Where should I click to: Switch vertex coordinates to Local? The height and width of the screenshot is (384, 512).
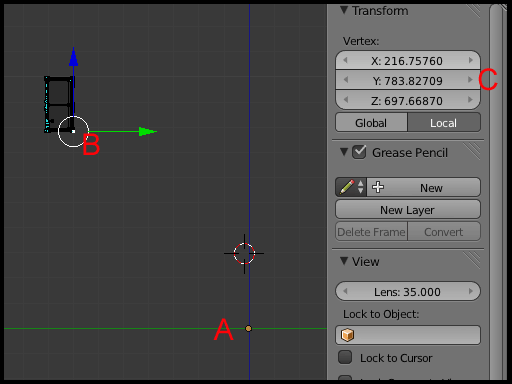pyautogui.click(x=444, y=123)
